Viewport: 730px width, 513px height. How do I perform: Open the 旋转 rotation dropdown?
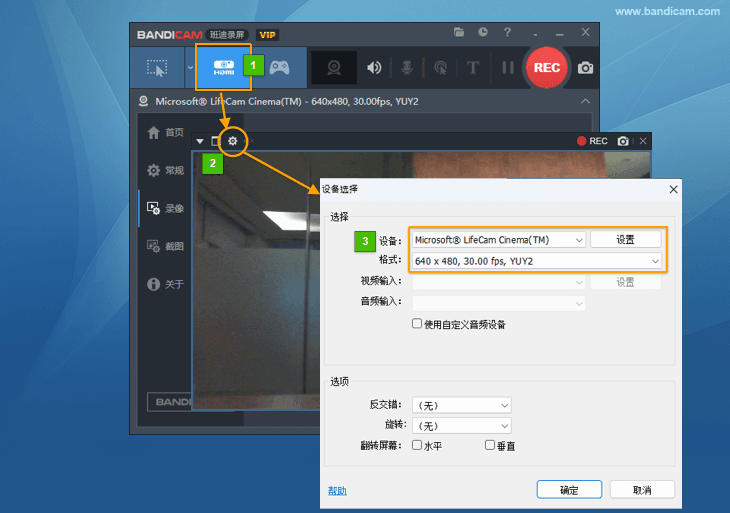[x=462, y=425]
